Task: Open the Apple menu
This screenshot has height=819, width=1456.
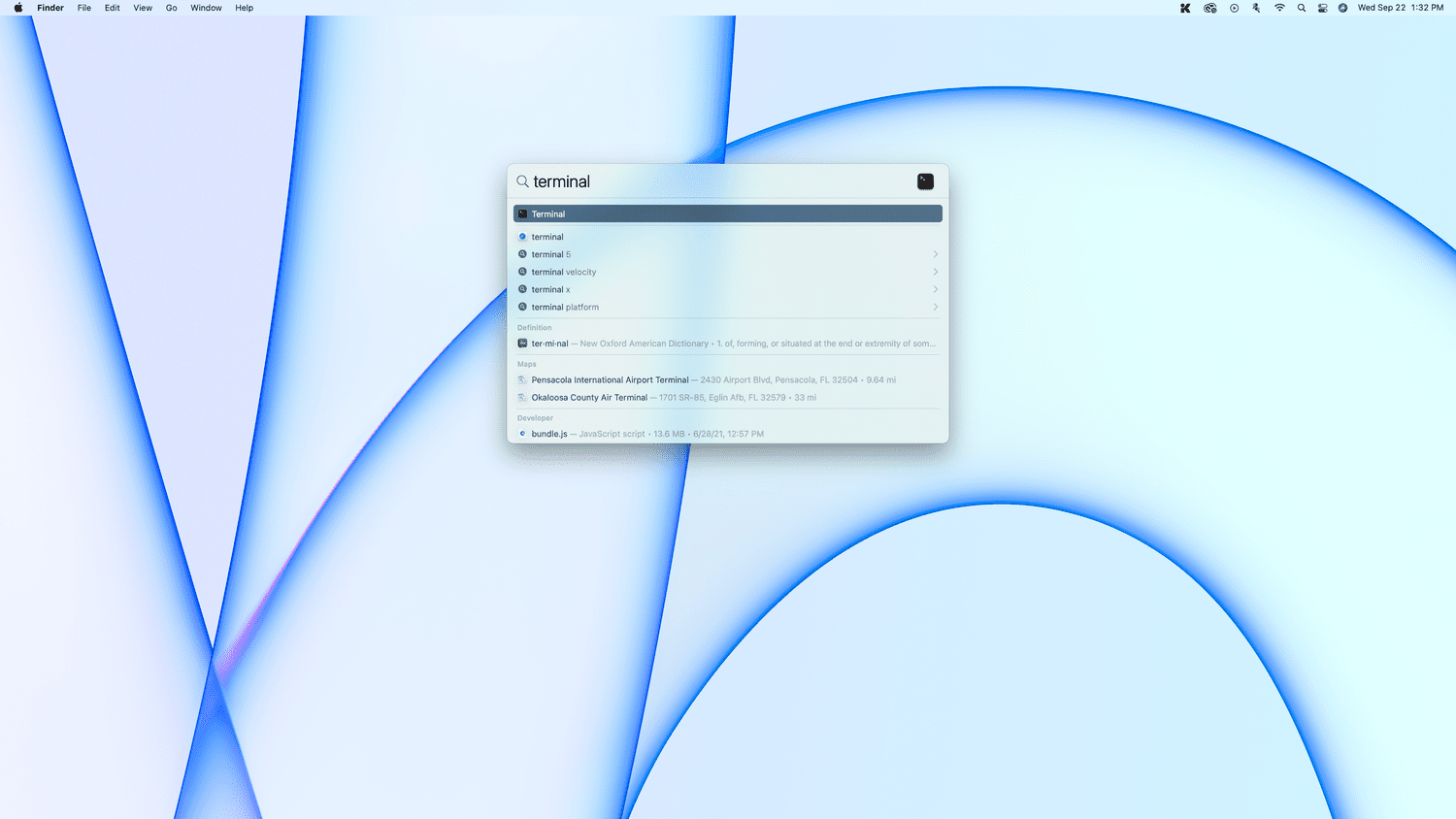Action: point(17,8)
